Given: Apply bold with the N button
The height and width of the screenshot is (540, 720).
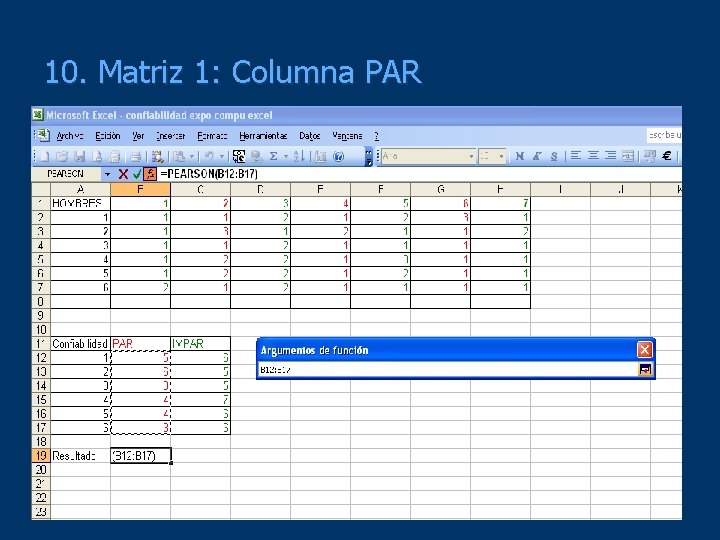Looking at the screenshot, I should pyautogui.click(x=520, y=157).
